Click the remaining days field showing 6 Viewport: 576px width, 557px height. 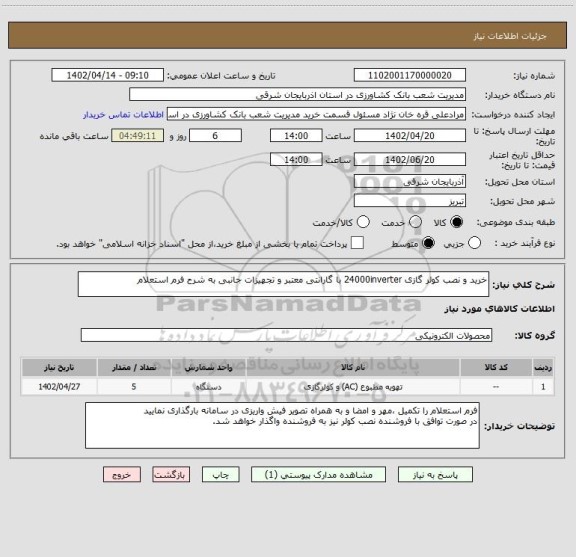[x=215, y=136]
